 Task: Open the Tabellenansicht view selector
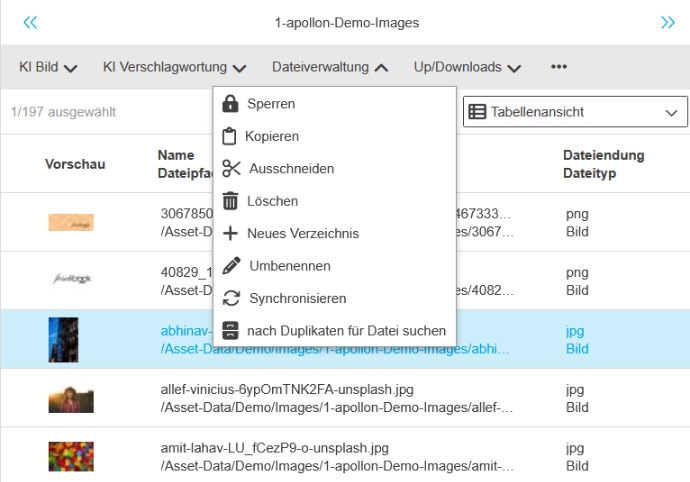coord(575,112)
